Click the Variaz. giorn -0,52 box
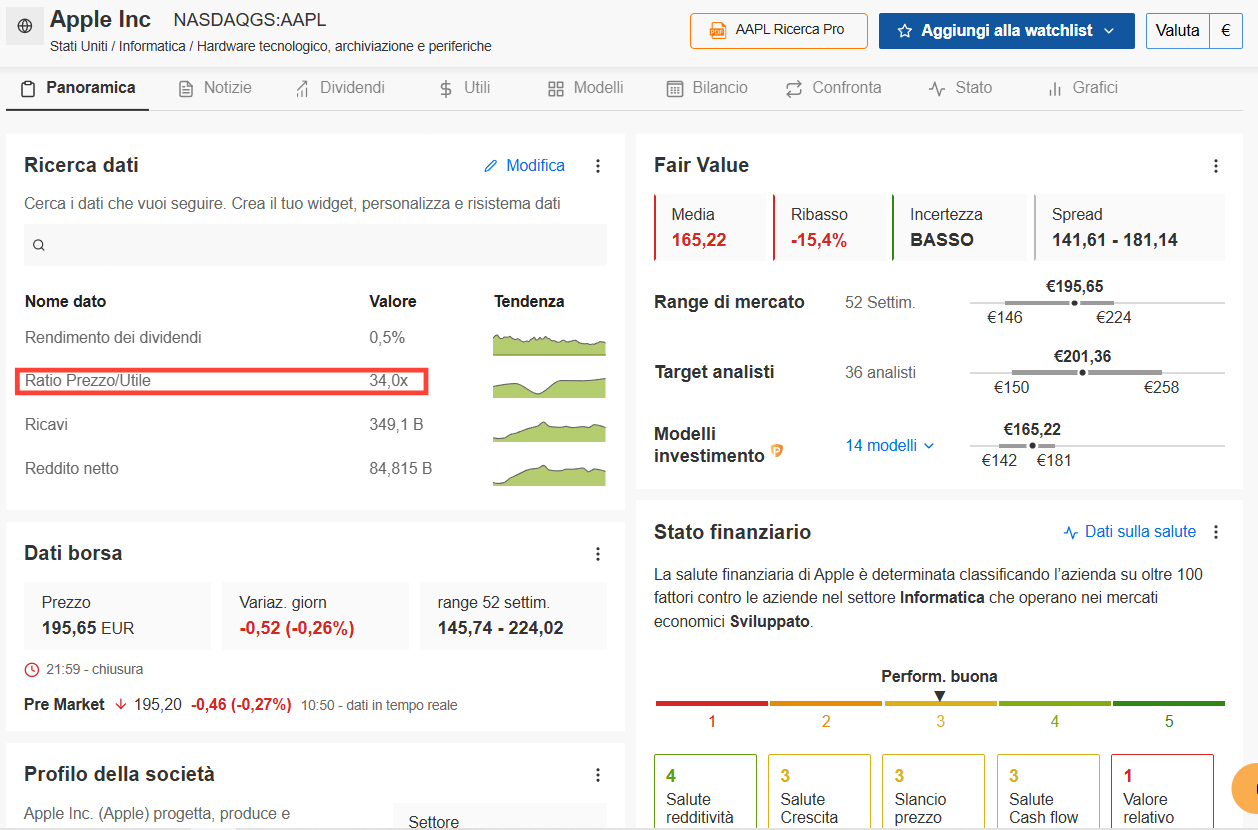1258x830 pixels. point(316,616)
